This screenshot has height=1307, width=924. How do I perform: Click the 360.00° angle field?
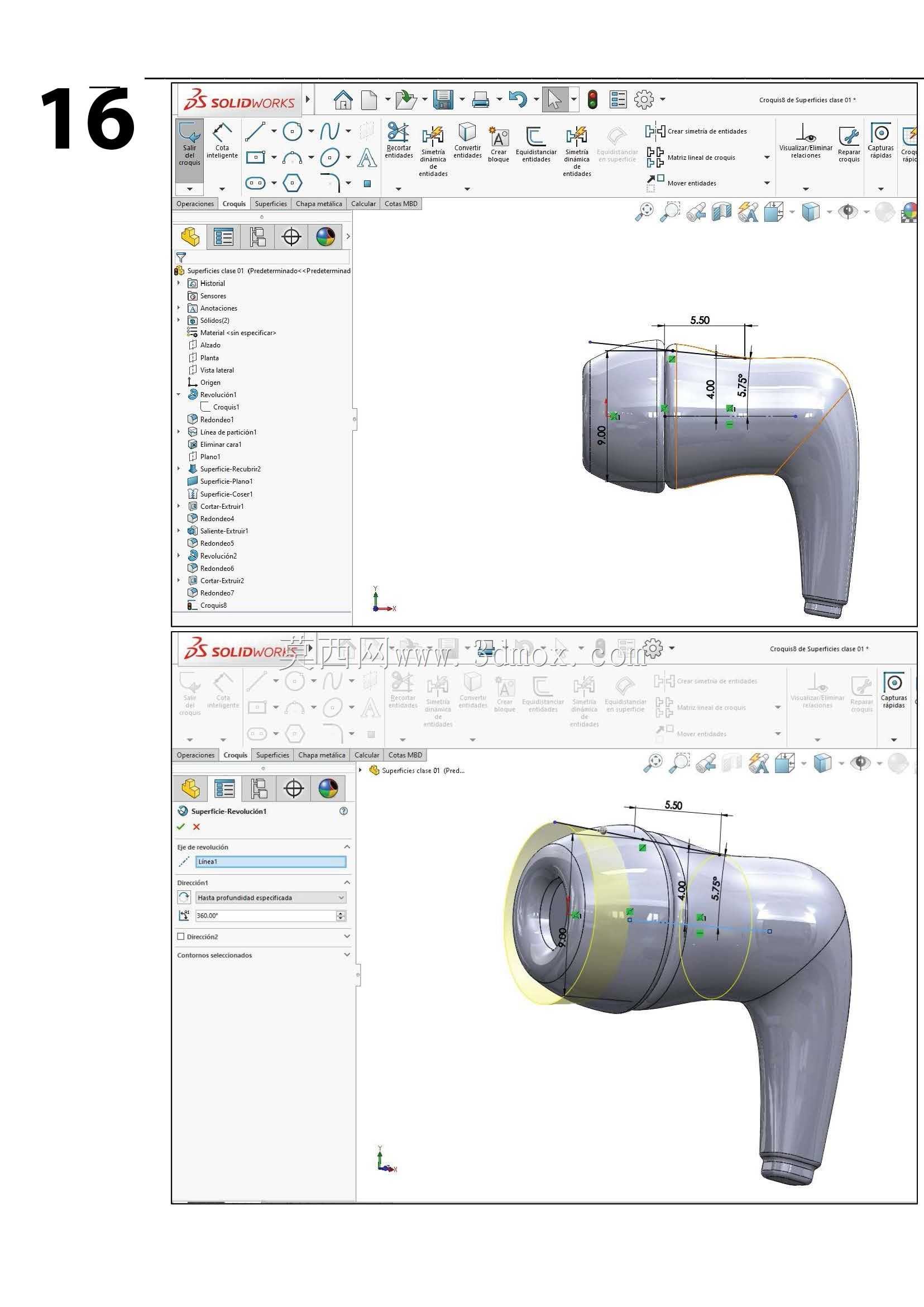tap(266, 915)
